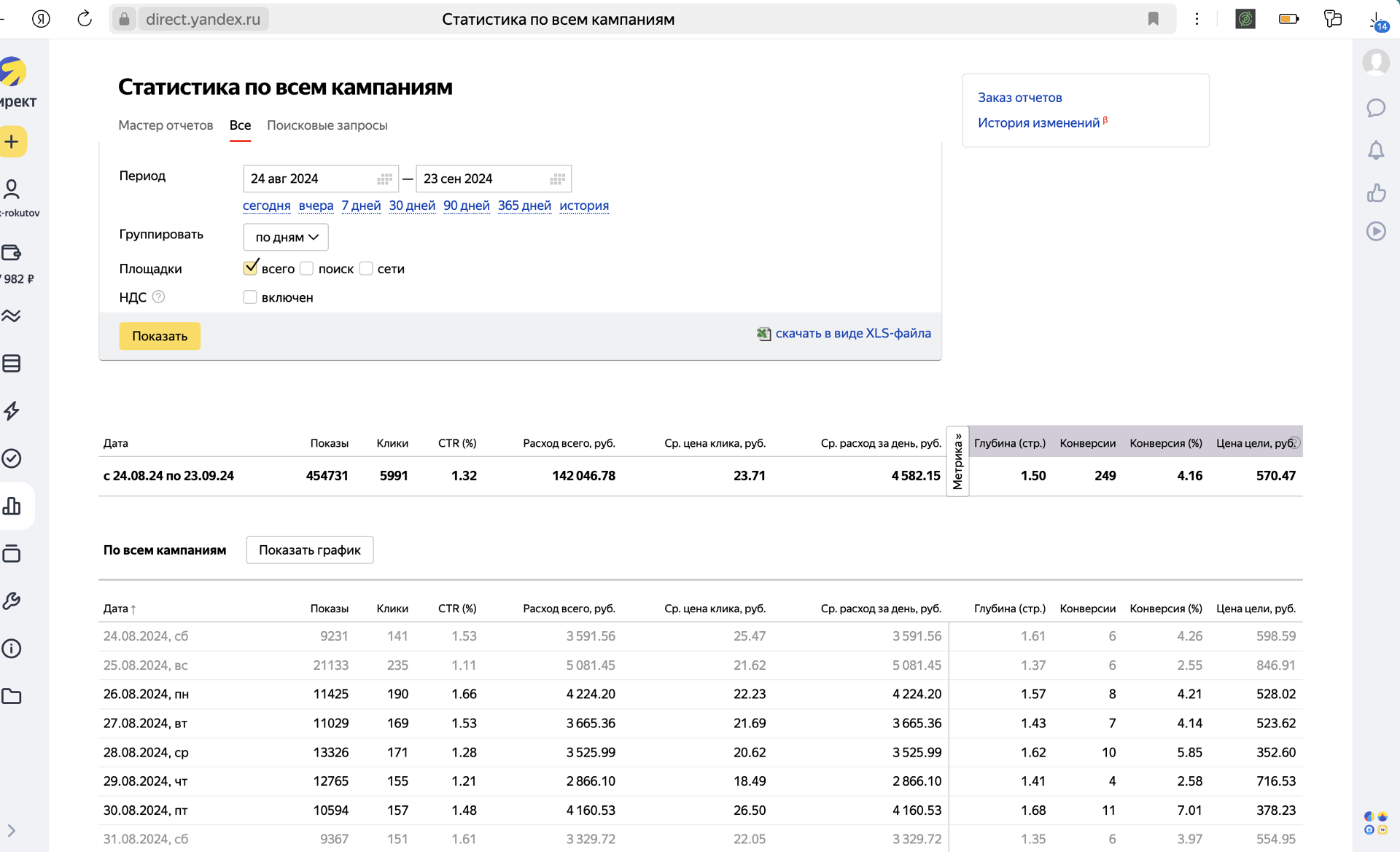Click the thumbs up feedback icon
Image resolution: width=1400 pixels, height=852 pixels.
coord(1375,193)
